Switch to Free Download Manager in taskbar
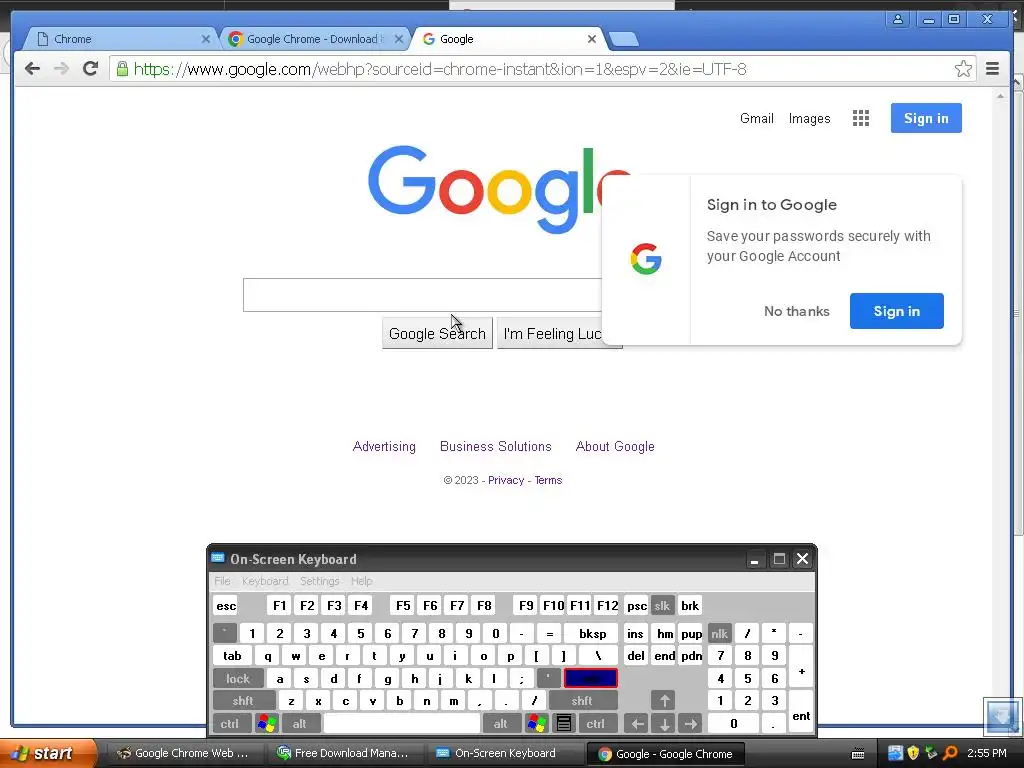1024x768 pixels. 344,753
